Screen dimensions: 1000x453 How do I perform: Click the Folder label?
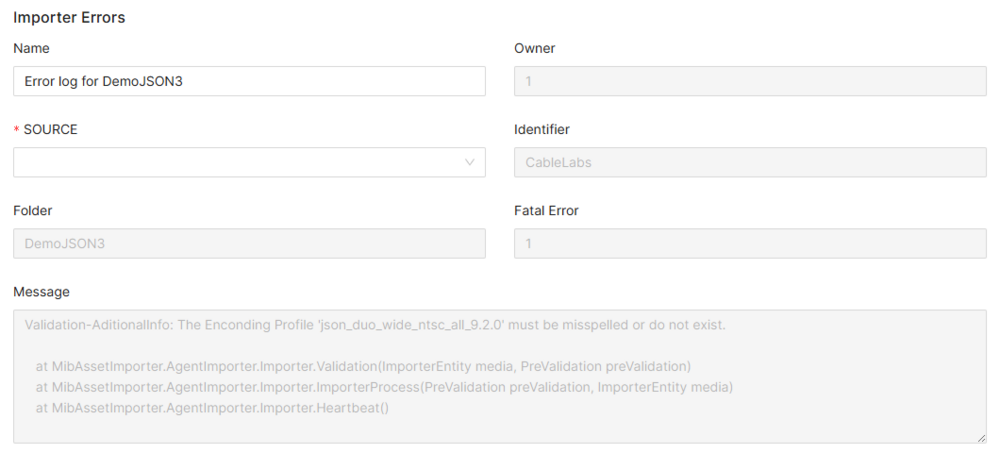pos(33,211)
